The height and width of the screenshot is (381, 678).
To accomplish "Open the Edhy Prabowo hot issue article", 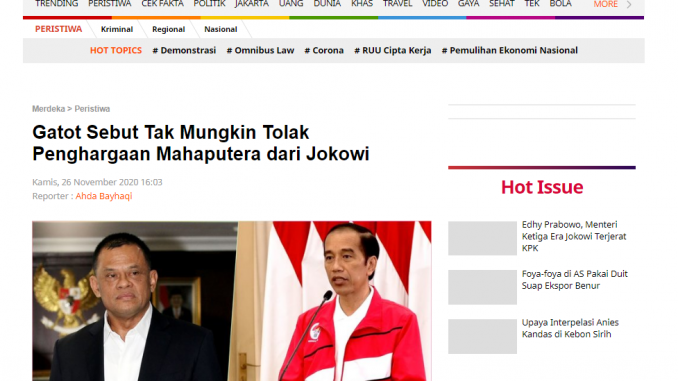I will (x=574, y=237).
